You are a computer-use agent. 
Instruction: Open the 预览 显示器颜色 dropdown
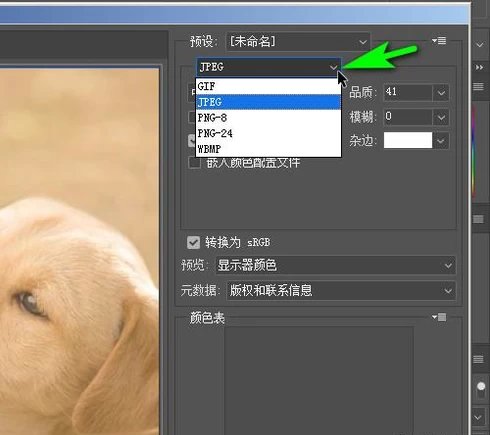[336, 265]
